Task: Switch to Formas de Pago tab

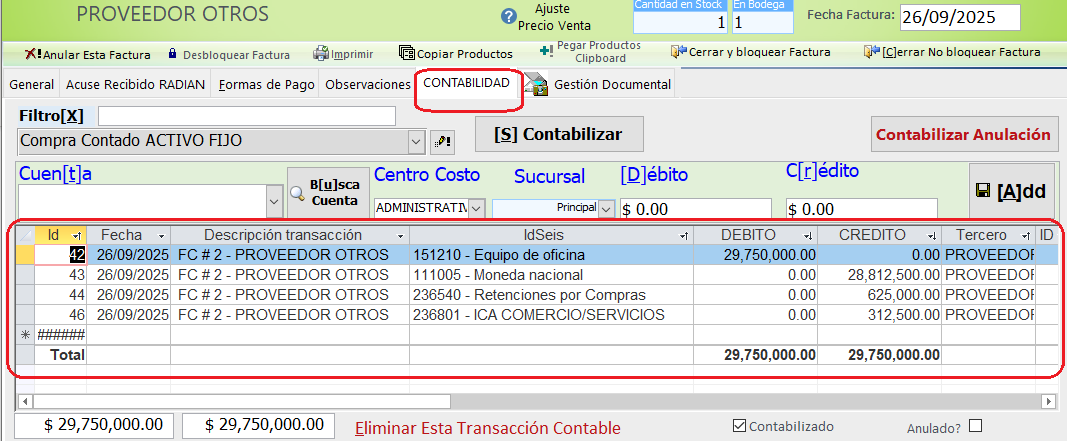Action: tap(265, 85)
